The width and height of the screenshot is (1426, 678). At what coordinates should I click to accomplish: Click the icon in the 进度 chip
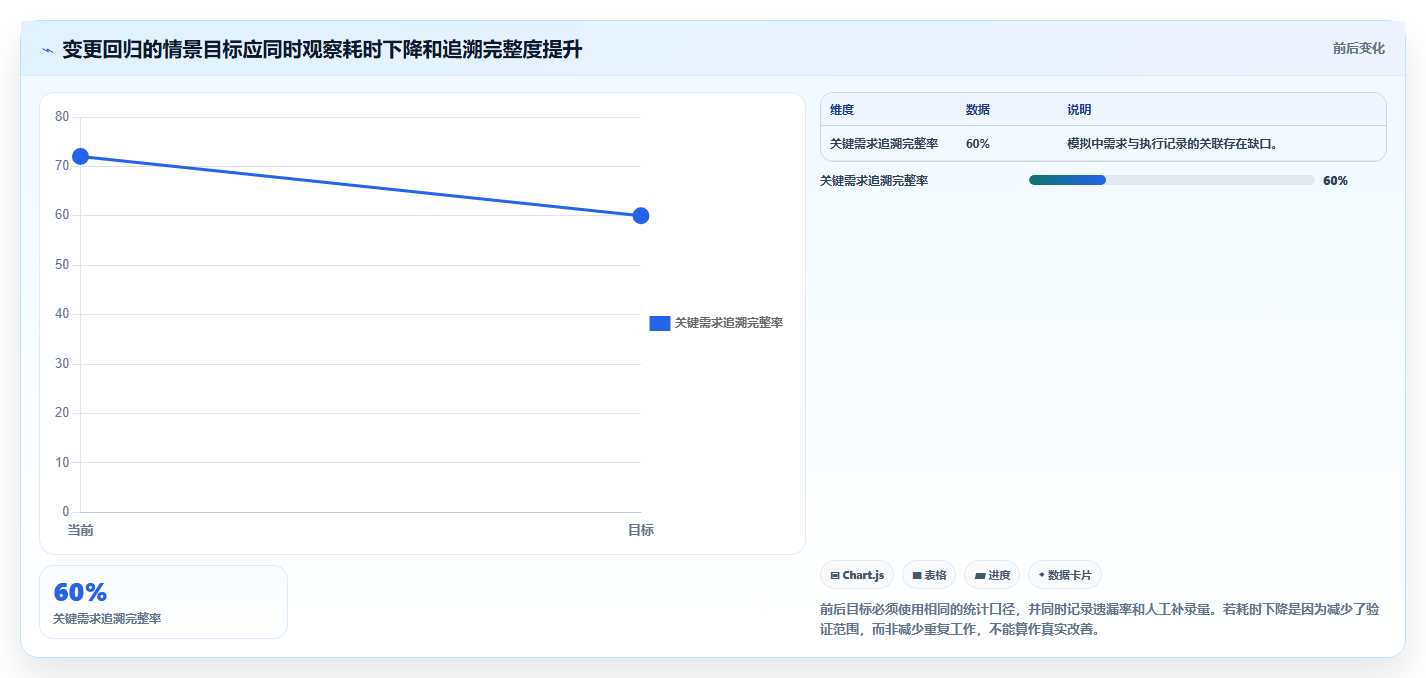980,576
